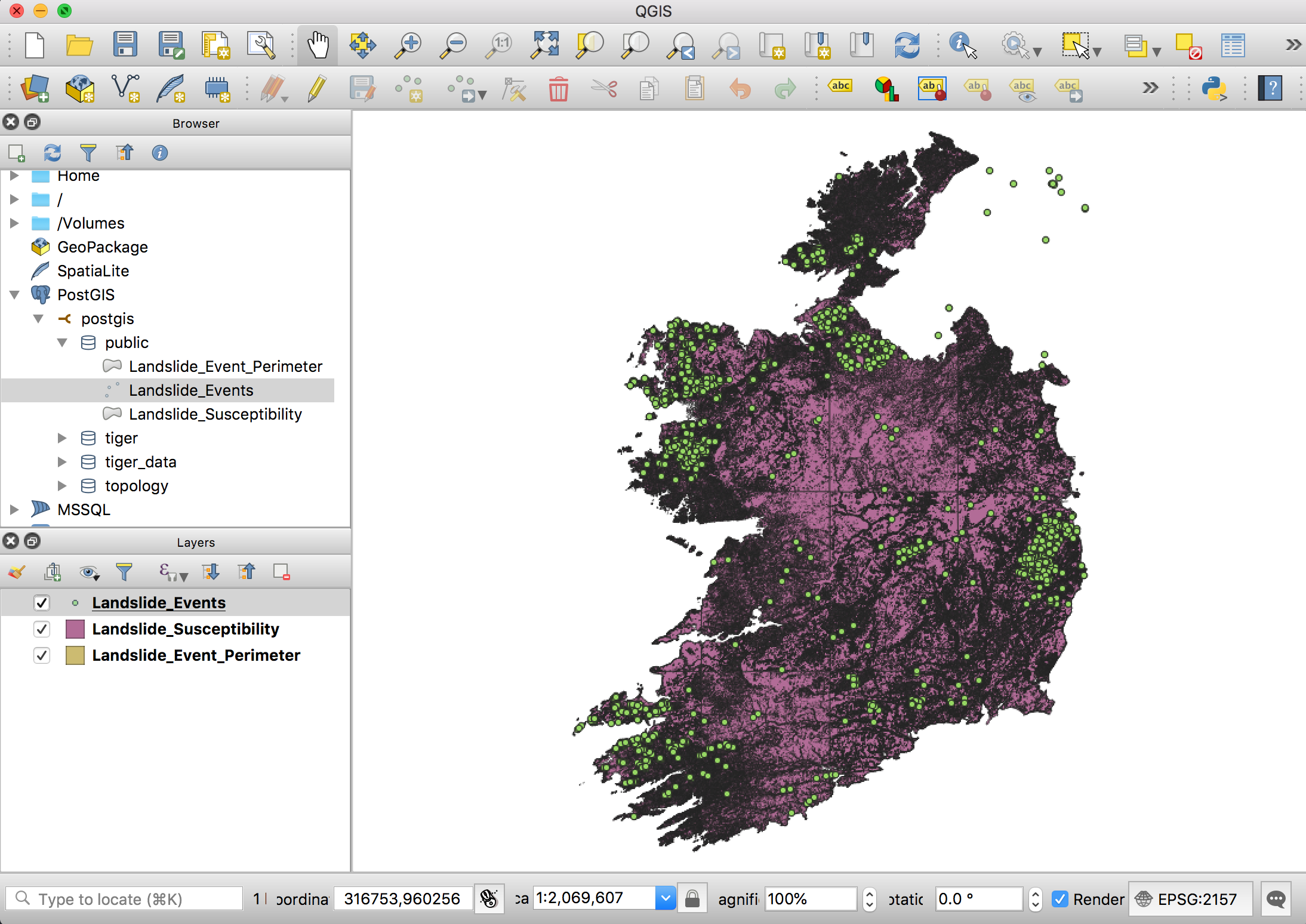Click the Landslide_Susceptibility pink color swatch
This screenshot has width=1306, height=924.
[x=75, y=629]
